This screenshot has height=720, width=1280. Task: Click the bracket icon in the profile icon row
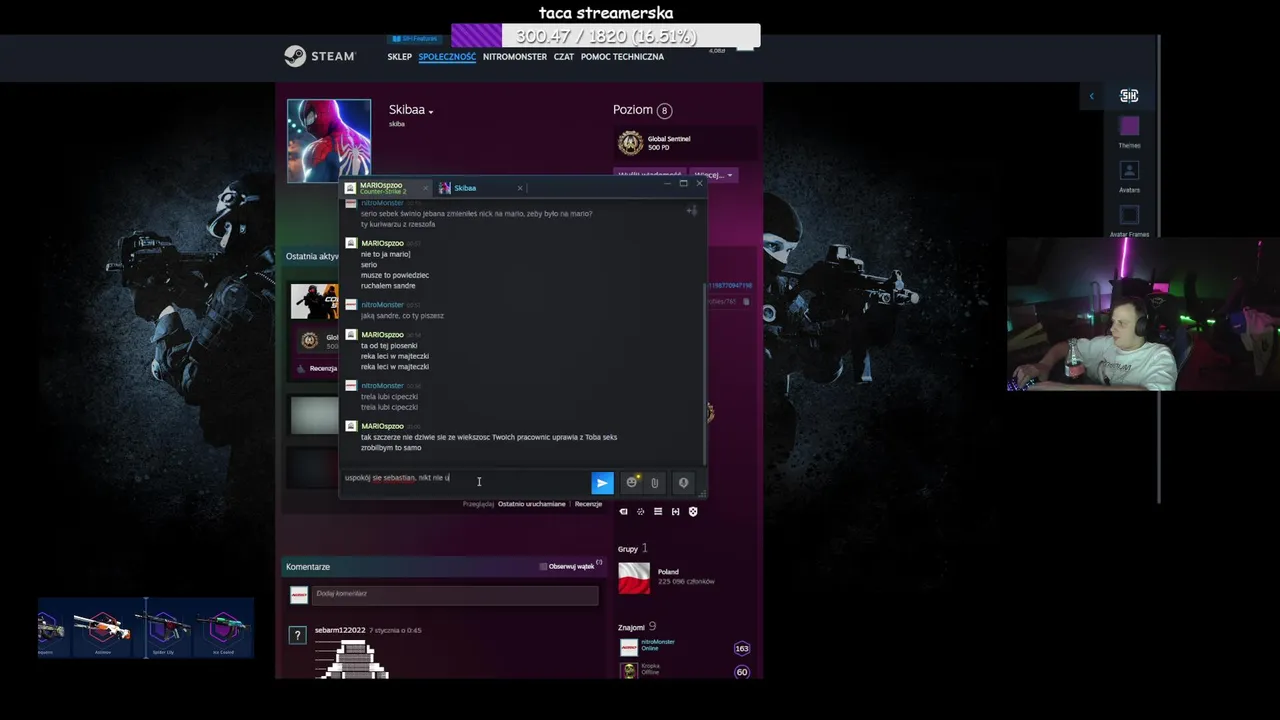[x=675, y=511]
